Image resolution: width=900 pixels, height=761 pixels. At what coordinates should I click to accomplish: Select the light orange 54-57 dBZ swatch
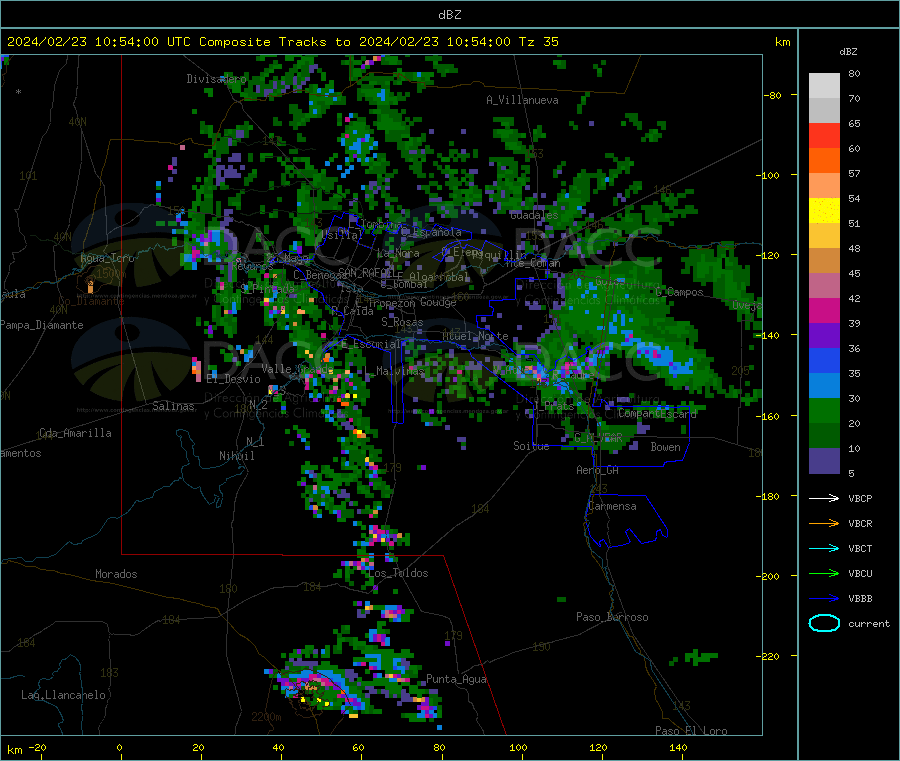click(824, 185)
